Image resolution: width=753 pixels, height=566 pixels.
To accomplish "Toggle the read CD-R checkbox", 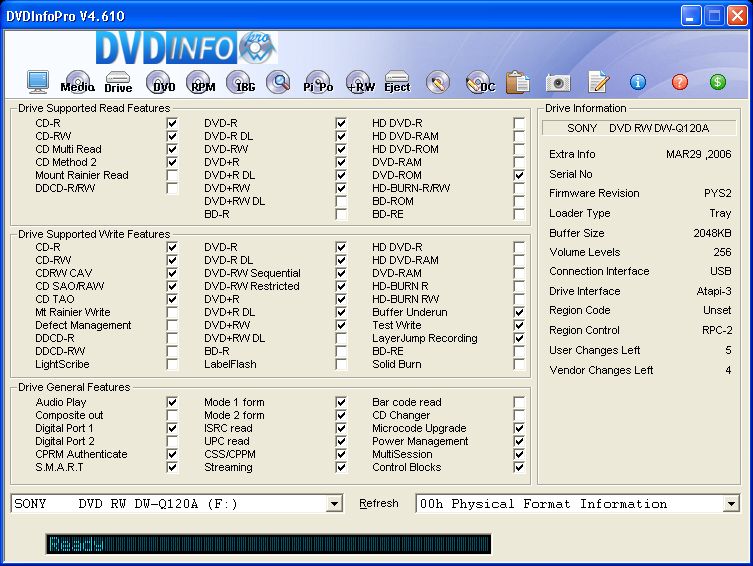I will point(172,123).
